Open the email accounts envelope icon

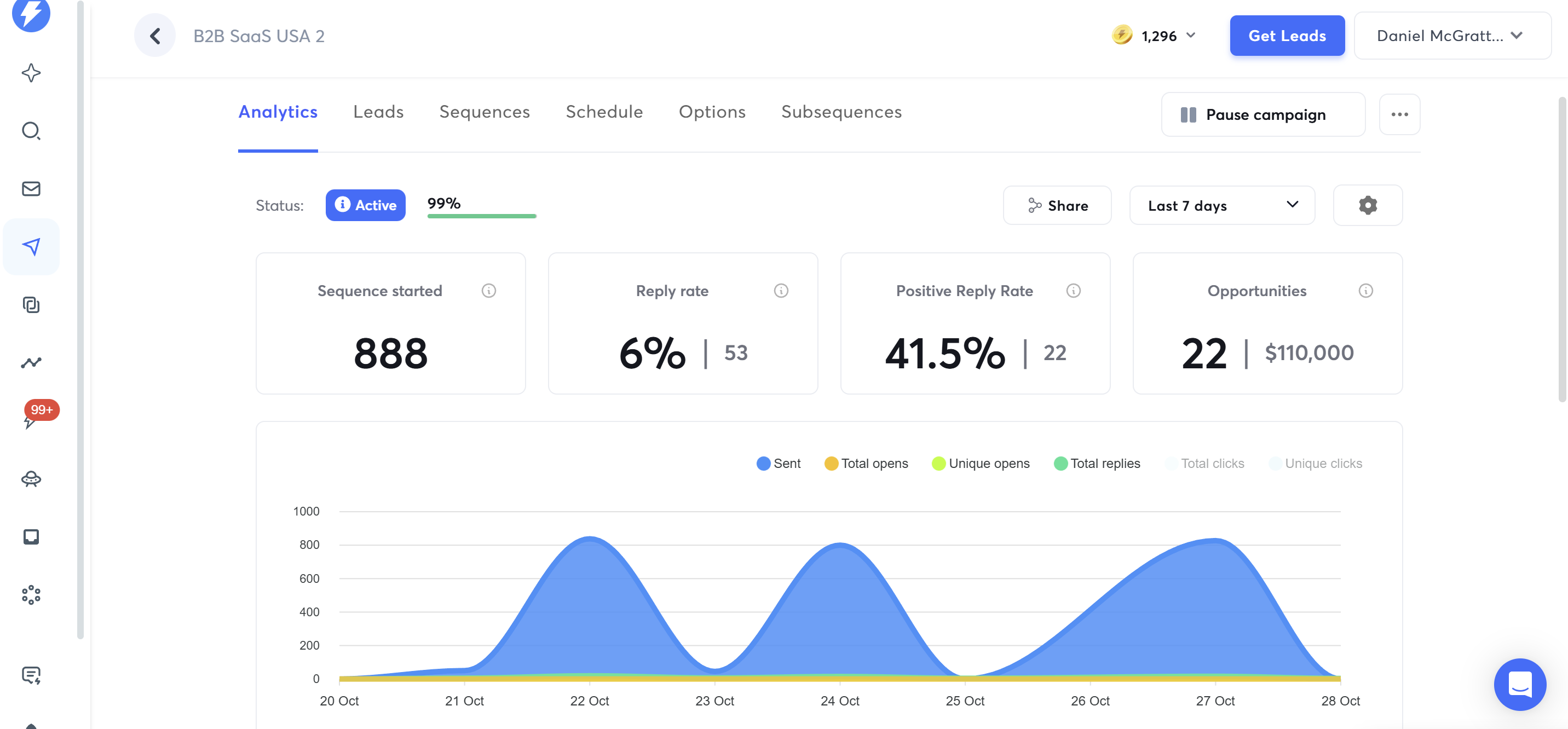click(31, 189)
